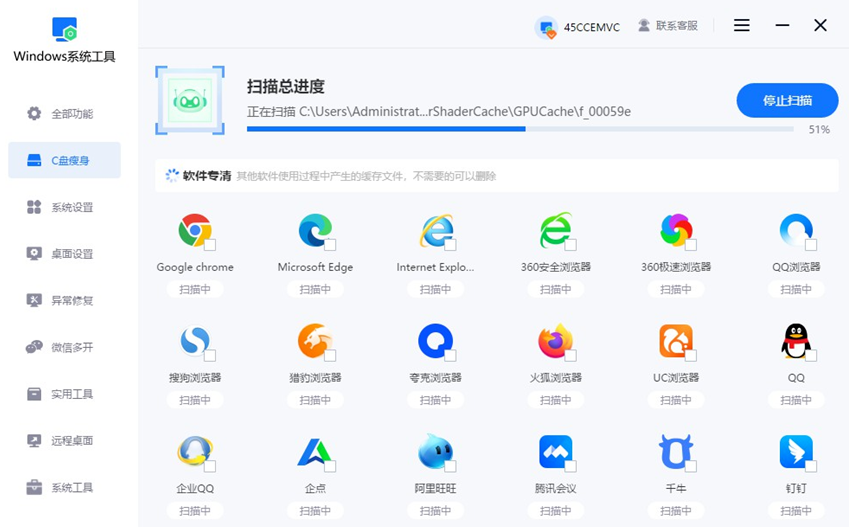Click the 45CCEMVC account name
This screenshot has height=527, width=849.
592,27
